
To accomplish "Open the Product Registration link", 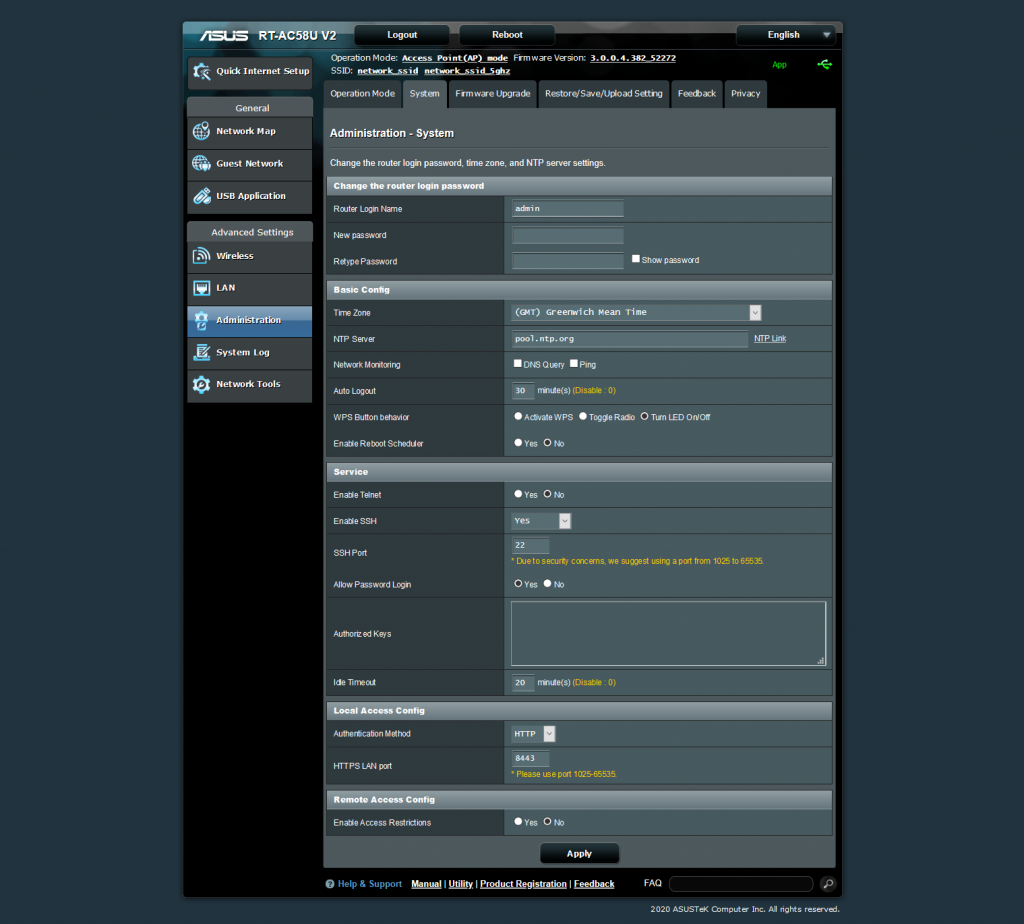I will coord(523,884).
